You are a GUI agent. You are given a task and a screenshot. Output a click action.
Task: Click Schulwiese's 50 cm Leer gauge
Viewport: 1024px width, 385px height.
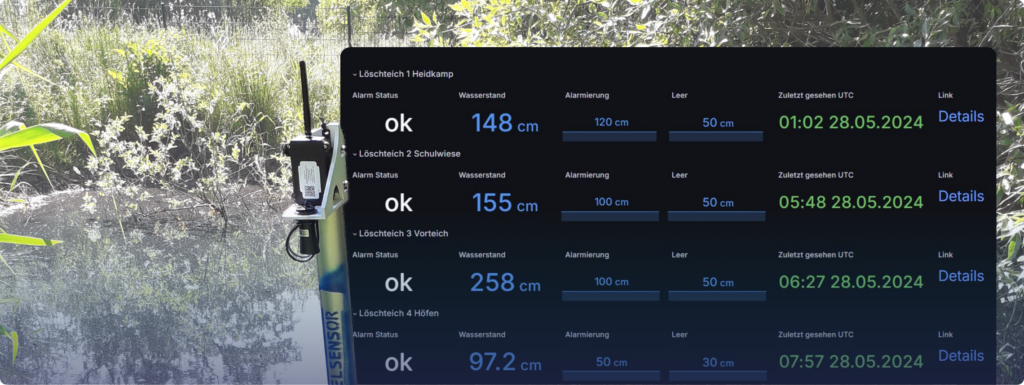pyautogui.click(x=716, y=208)
